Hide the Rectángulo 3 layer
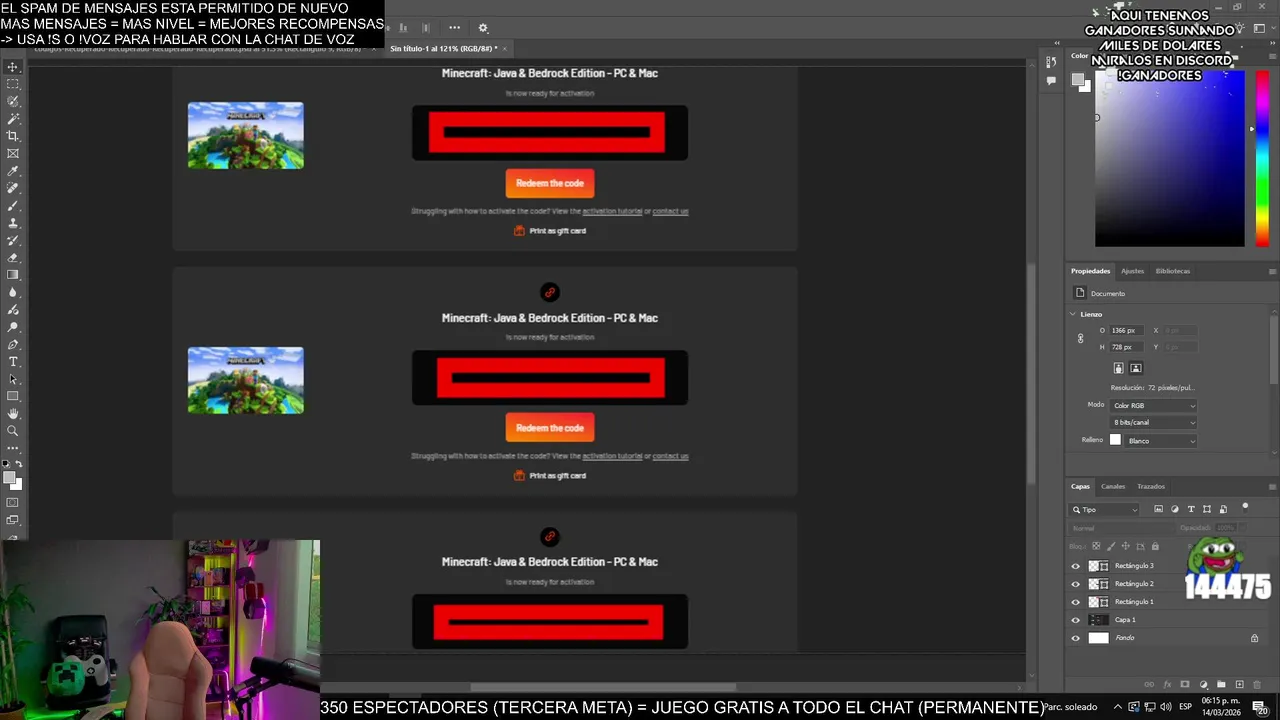Screen dimensions: 1280x720 coord(1076,566)
